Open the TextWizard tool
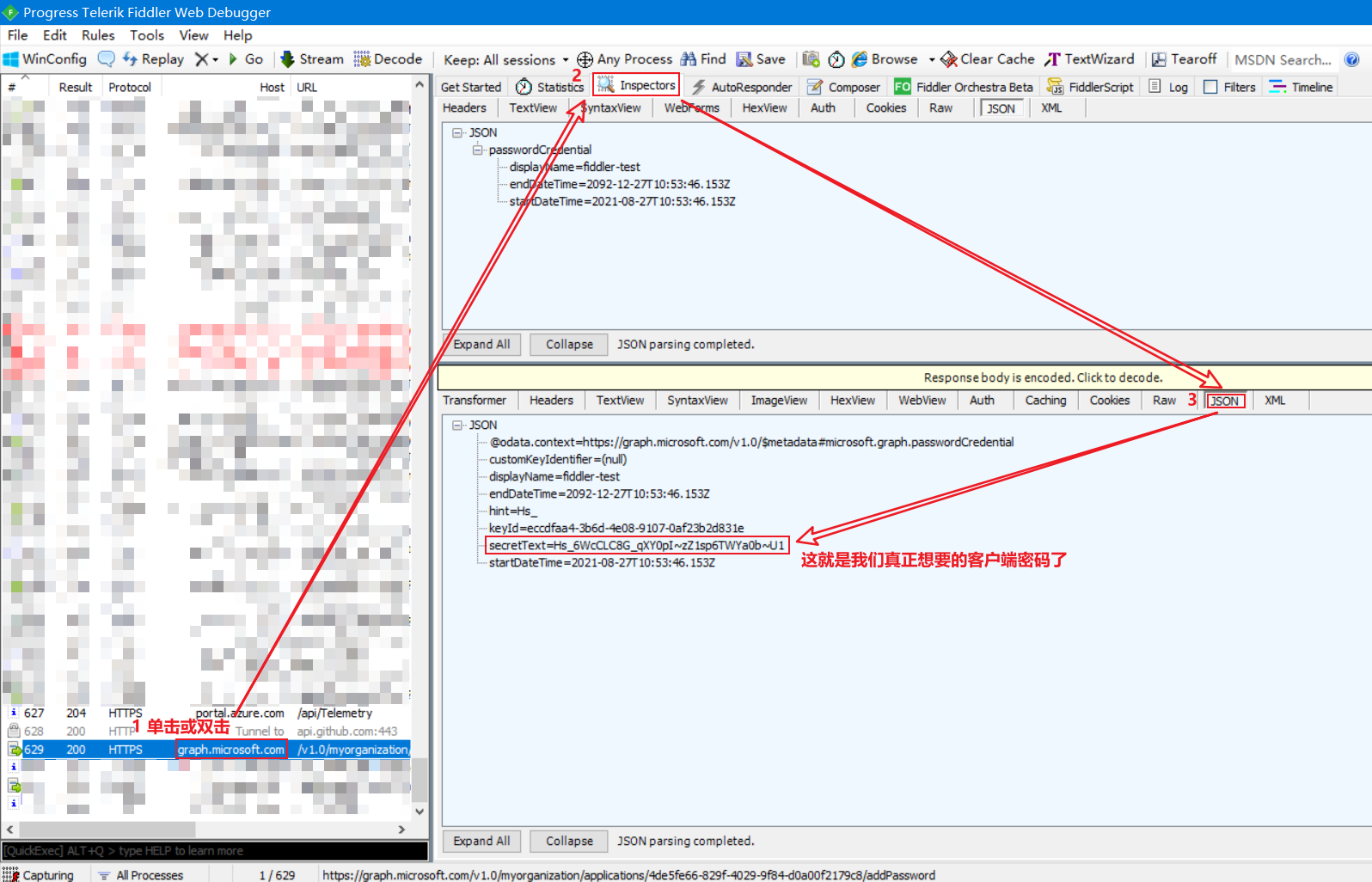 click(1089, 59)
